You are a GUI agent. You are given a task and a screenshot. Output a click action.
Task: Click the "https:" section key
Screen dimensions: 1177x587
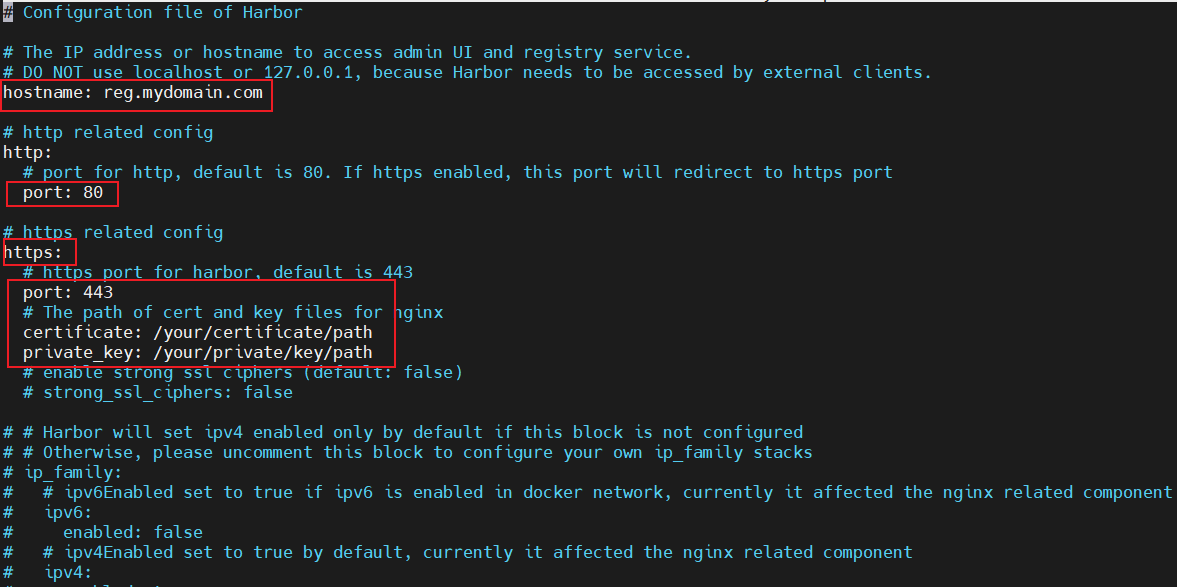point(33,253)
